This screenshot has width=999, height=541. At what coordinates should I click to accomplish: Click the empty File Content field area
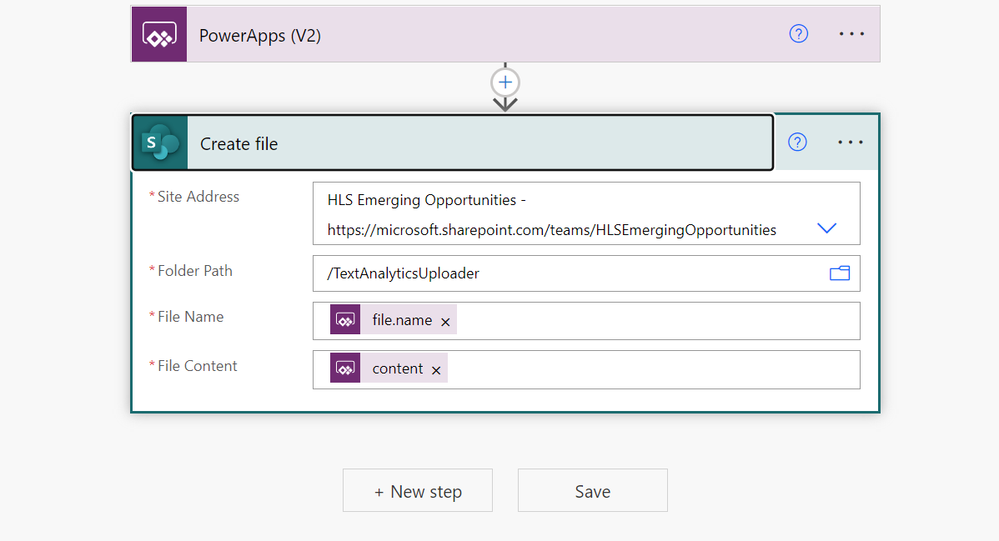tap(650, 369)
